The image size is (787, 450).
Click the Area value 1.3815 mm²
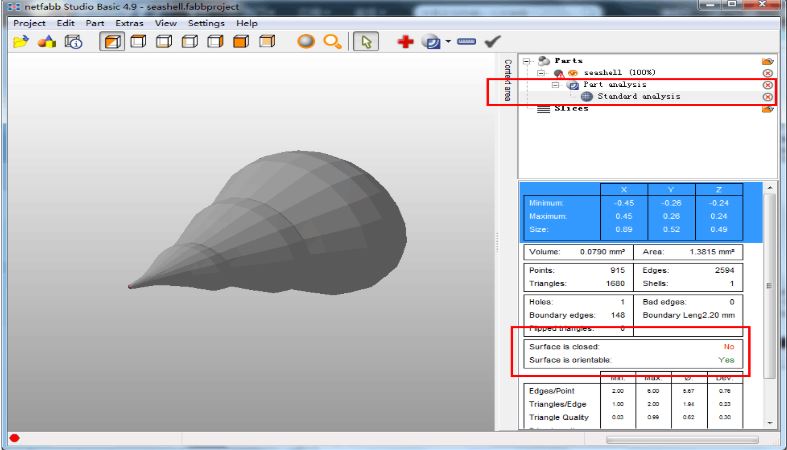tap(712, 252)
